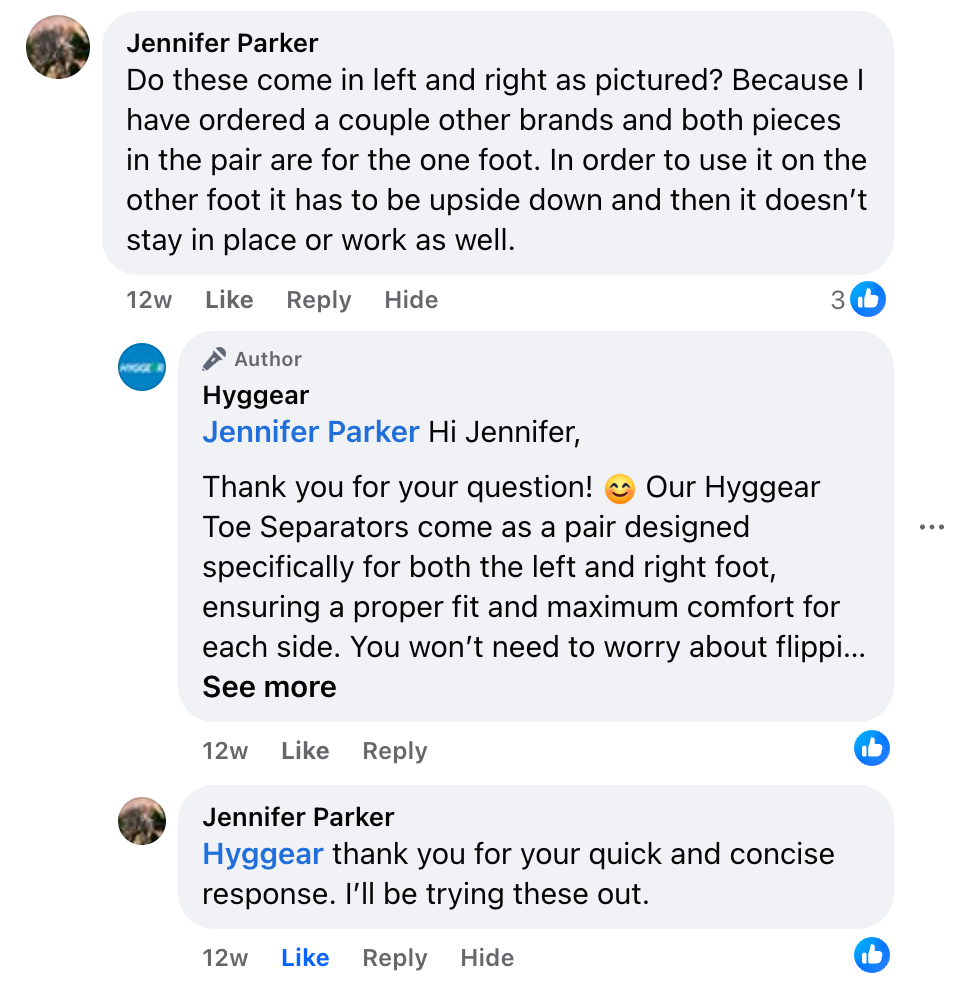Like the Hyggear author reply
Image resolution: width=980 pixels, height=990 pixels.
coord(305,751)
